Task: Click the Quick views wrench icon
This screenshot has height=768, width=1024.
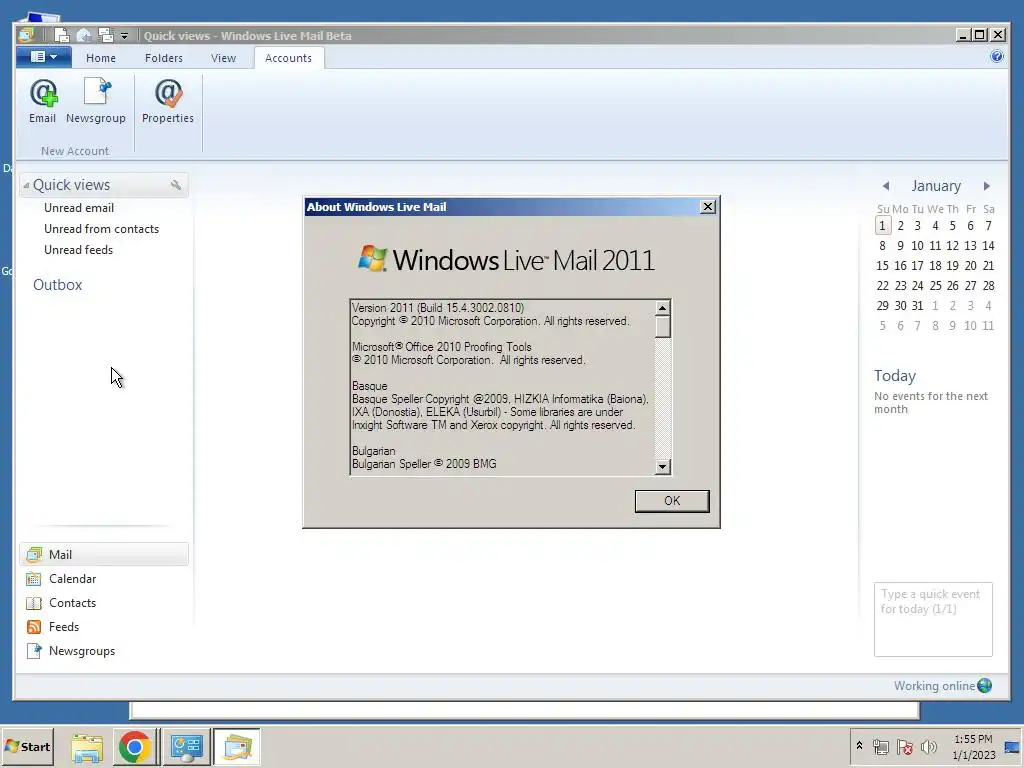Action: (x=176, y=185)
